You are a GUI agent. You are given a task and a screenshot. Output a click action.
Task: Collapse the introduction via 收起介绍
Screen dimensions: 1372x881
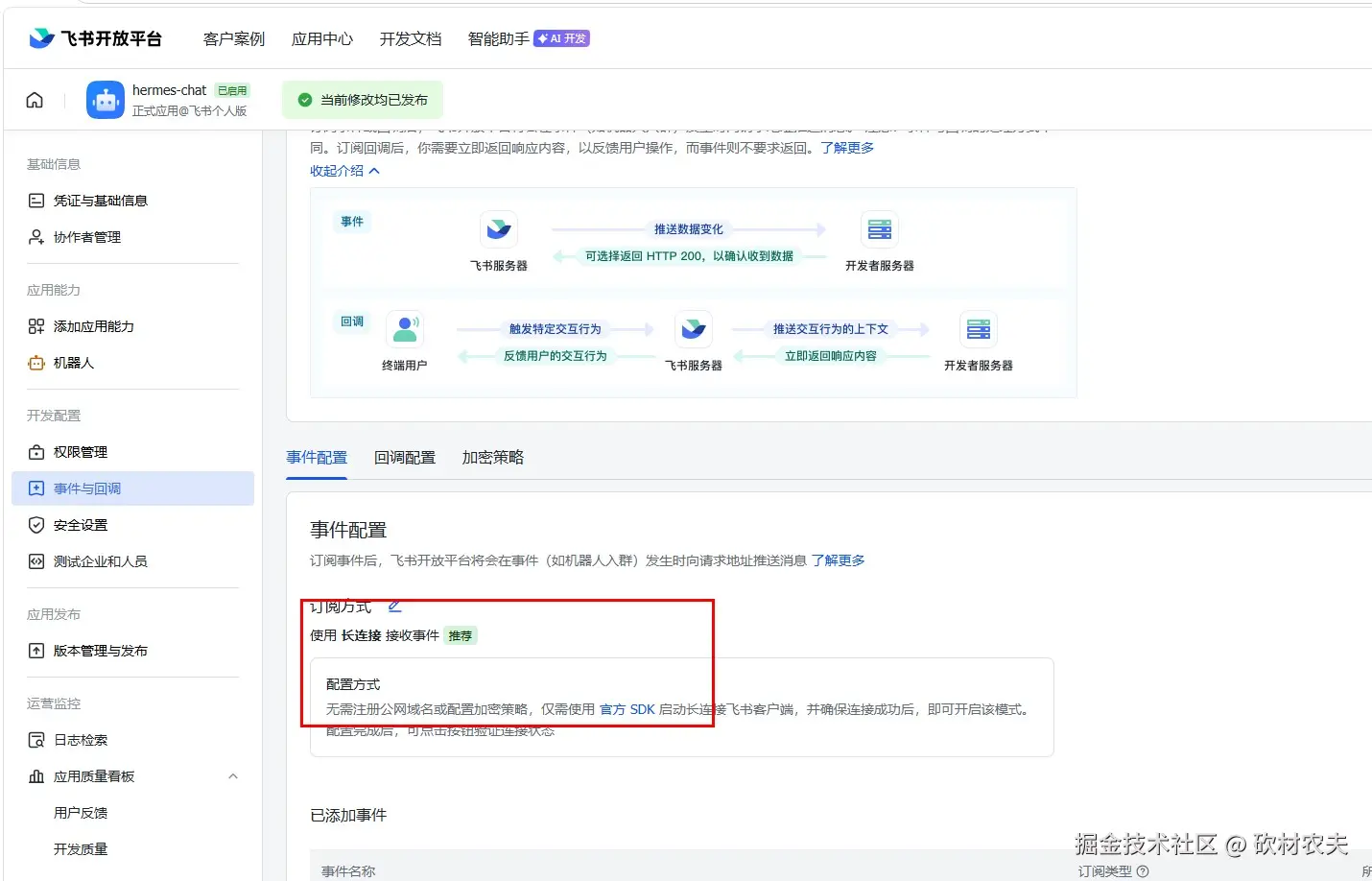click(x=344, y=171)
